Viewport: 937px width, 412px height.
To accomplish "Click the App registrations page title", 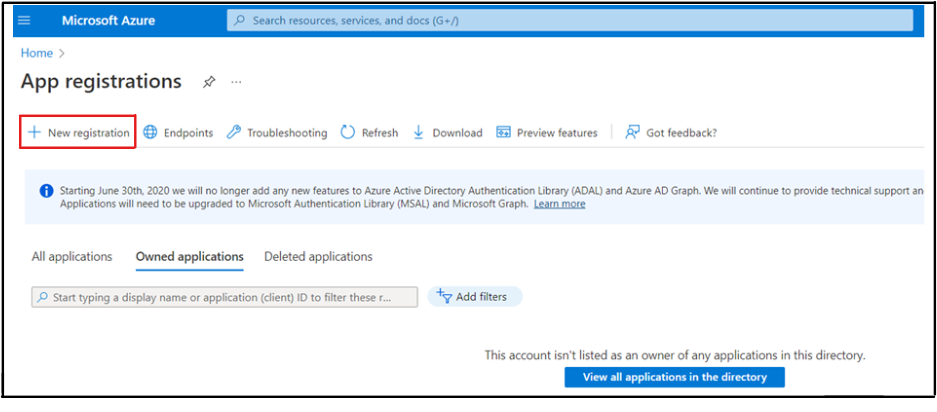I will coord(101,81).
